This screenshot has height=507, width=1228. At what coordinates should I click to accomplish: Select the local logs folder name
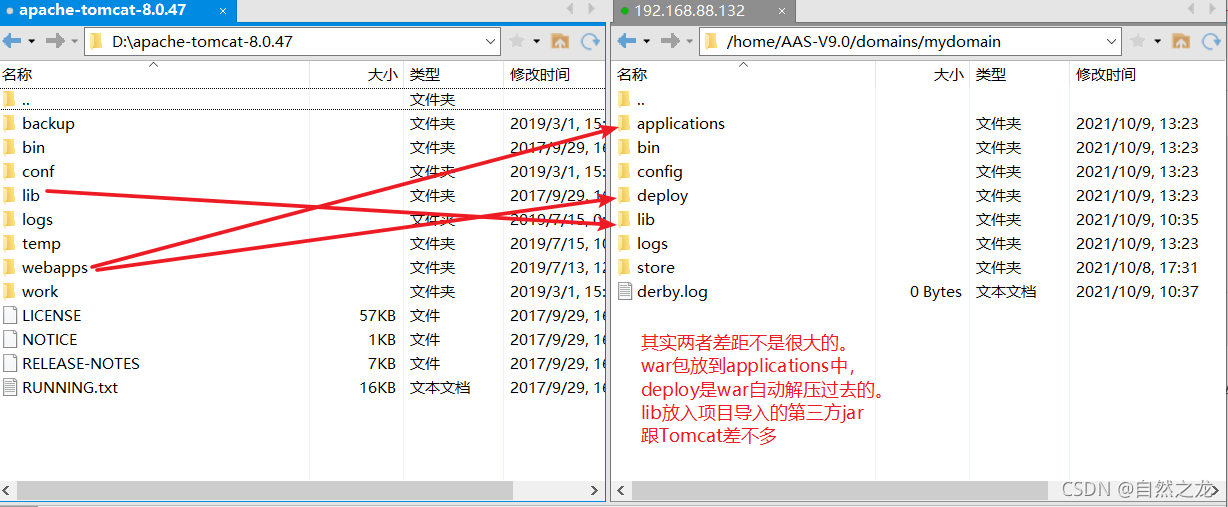[37, 219]
